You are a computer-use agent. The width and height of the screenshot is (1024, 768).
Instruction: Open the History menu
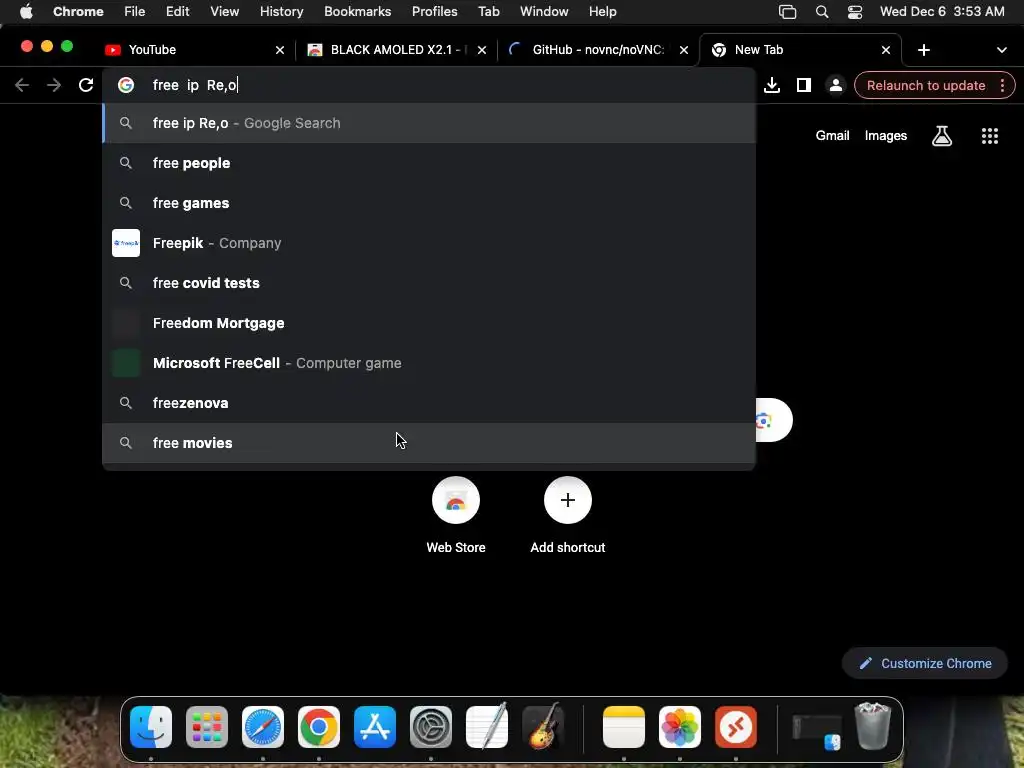pyautogui.click(x=281, y=12)
